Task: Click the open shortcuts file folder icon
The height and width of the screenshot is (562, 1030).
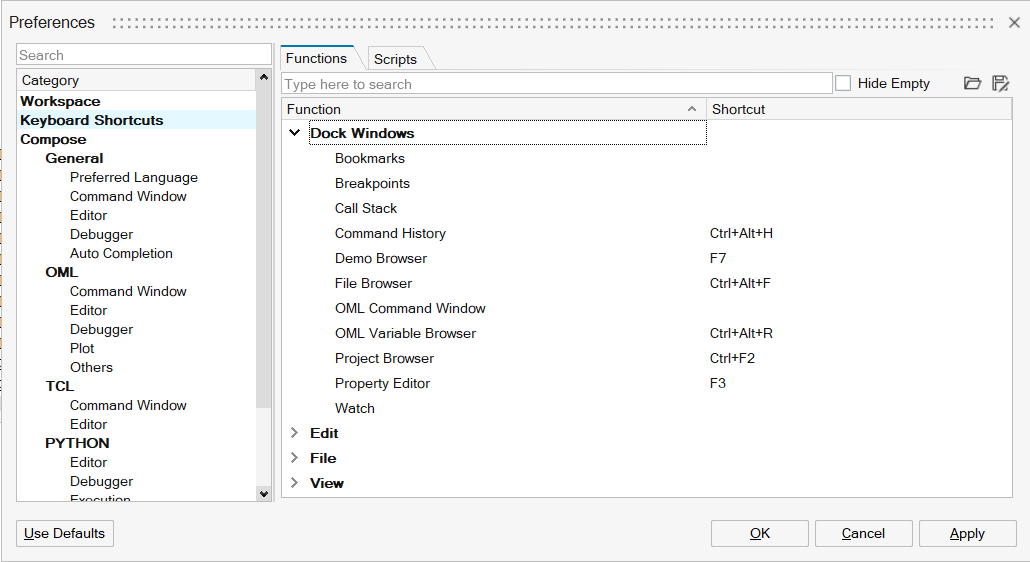Action: tap(972, 84)
